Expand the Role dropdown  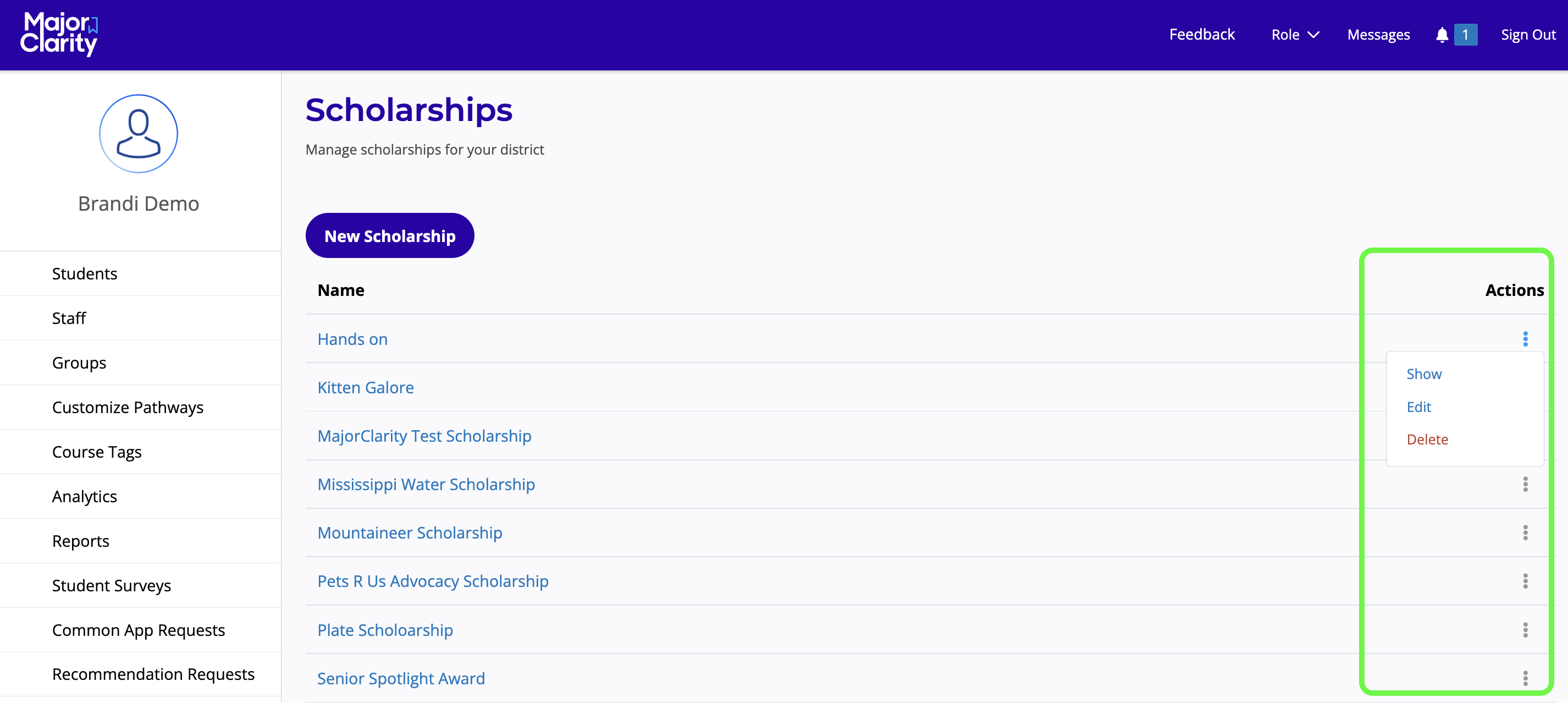coord(1295,35)
